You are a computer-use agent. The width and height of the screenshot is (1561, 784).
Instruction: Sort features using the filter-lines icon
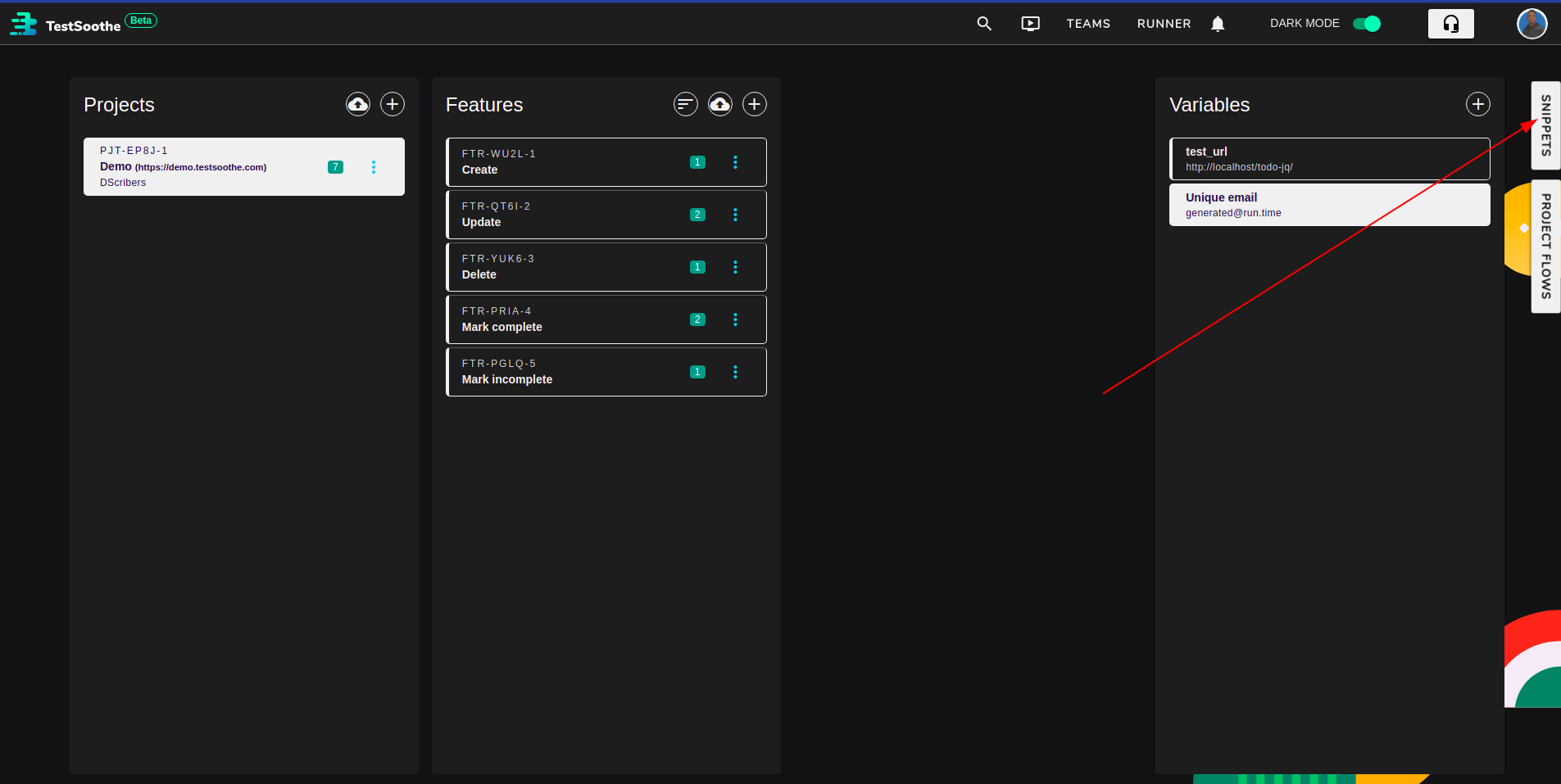pyautogui.click(x=686, y=104)
